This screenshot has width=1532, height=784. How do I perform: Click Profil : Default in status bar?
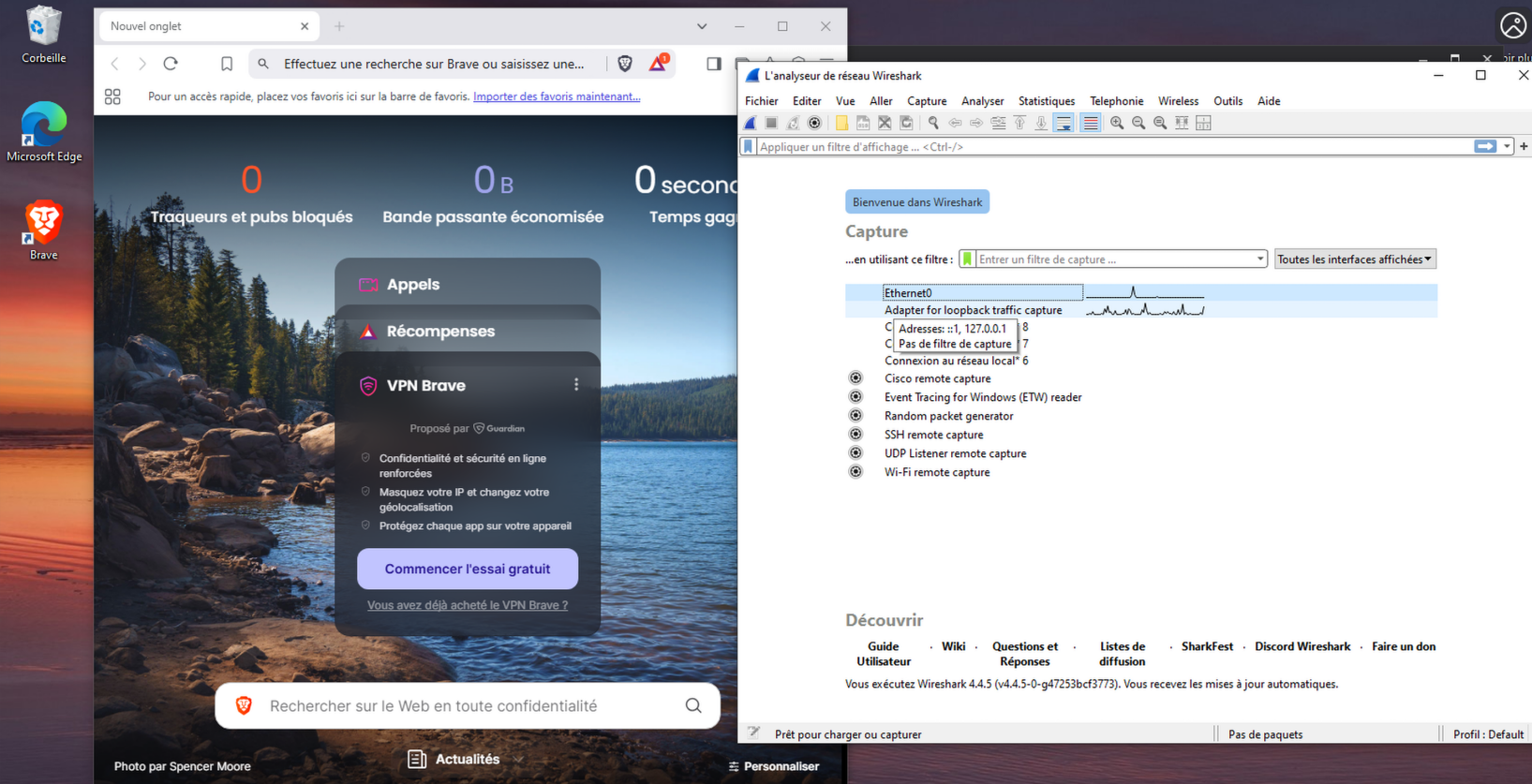tap(1488, 734)
